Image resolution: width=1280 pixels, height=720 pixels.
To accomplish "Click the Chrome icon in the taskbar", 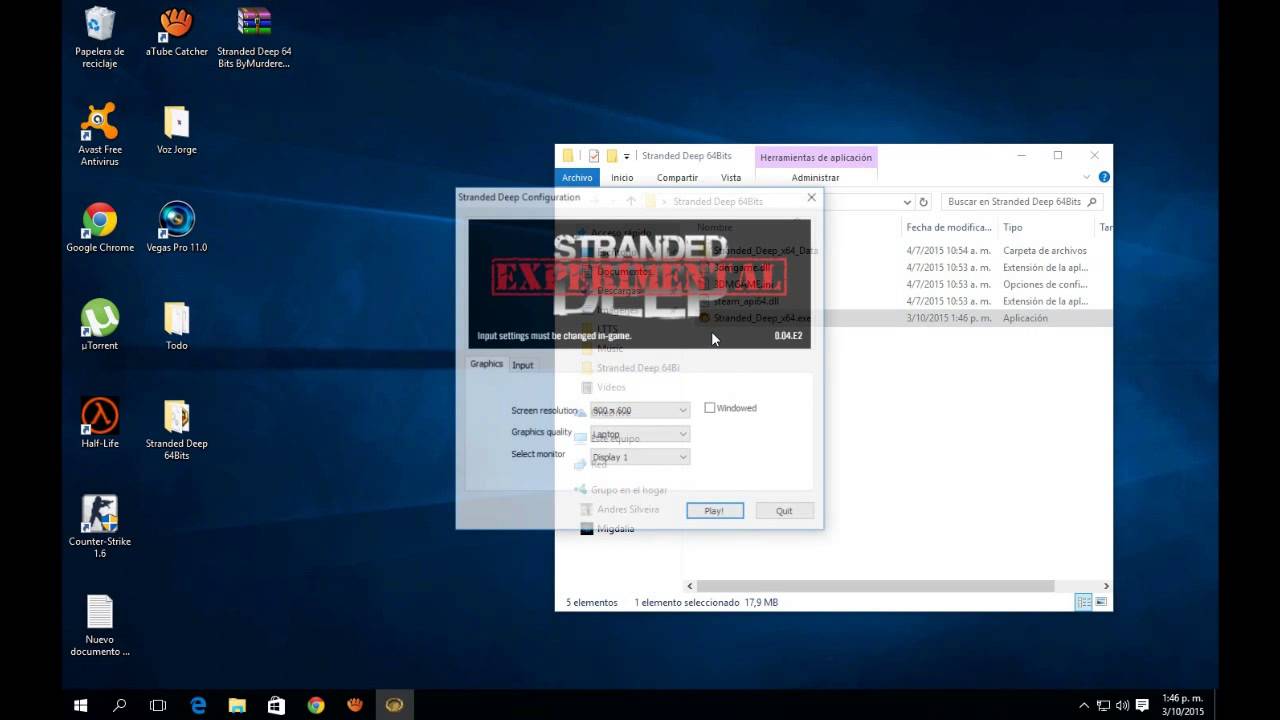I will pyautogui.click(x=316, y=705).
